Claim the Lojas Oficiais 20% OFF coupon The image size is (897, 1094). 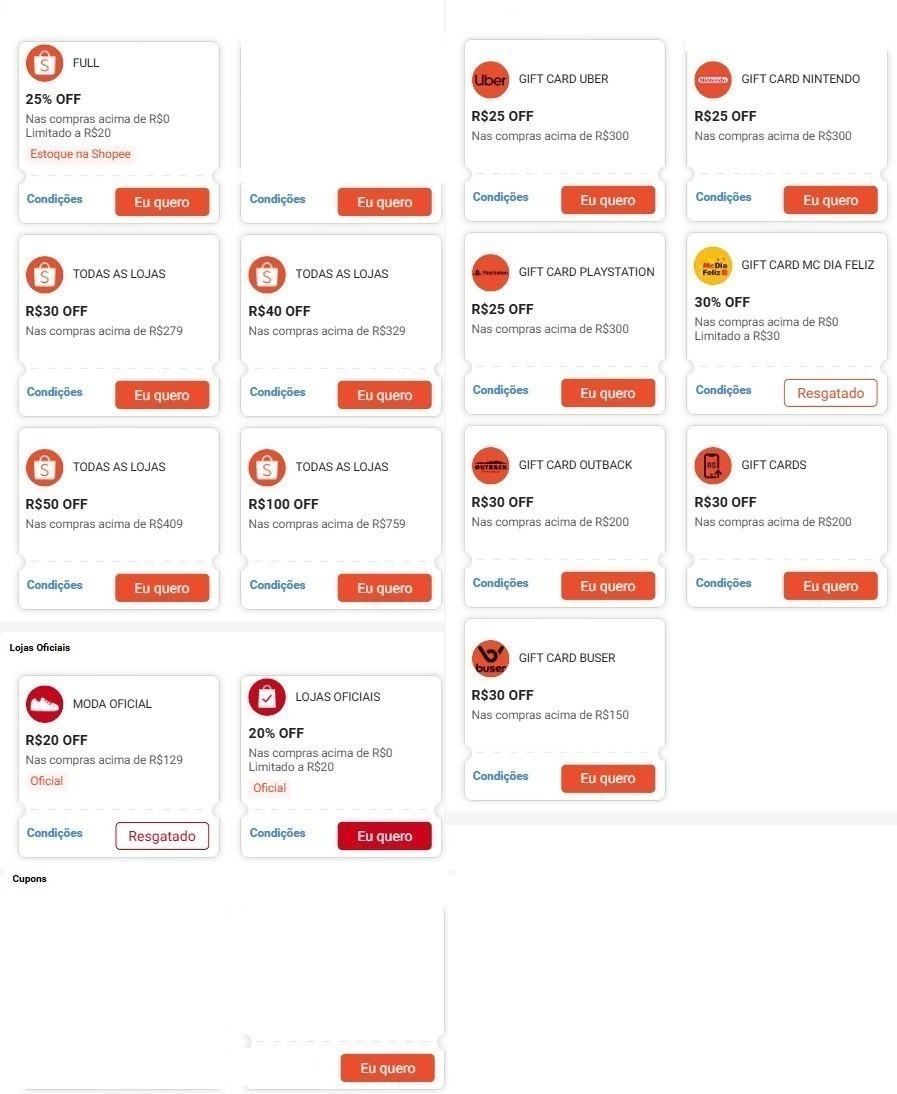384,836
